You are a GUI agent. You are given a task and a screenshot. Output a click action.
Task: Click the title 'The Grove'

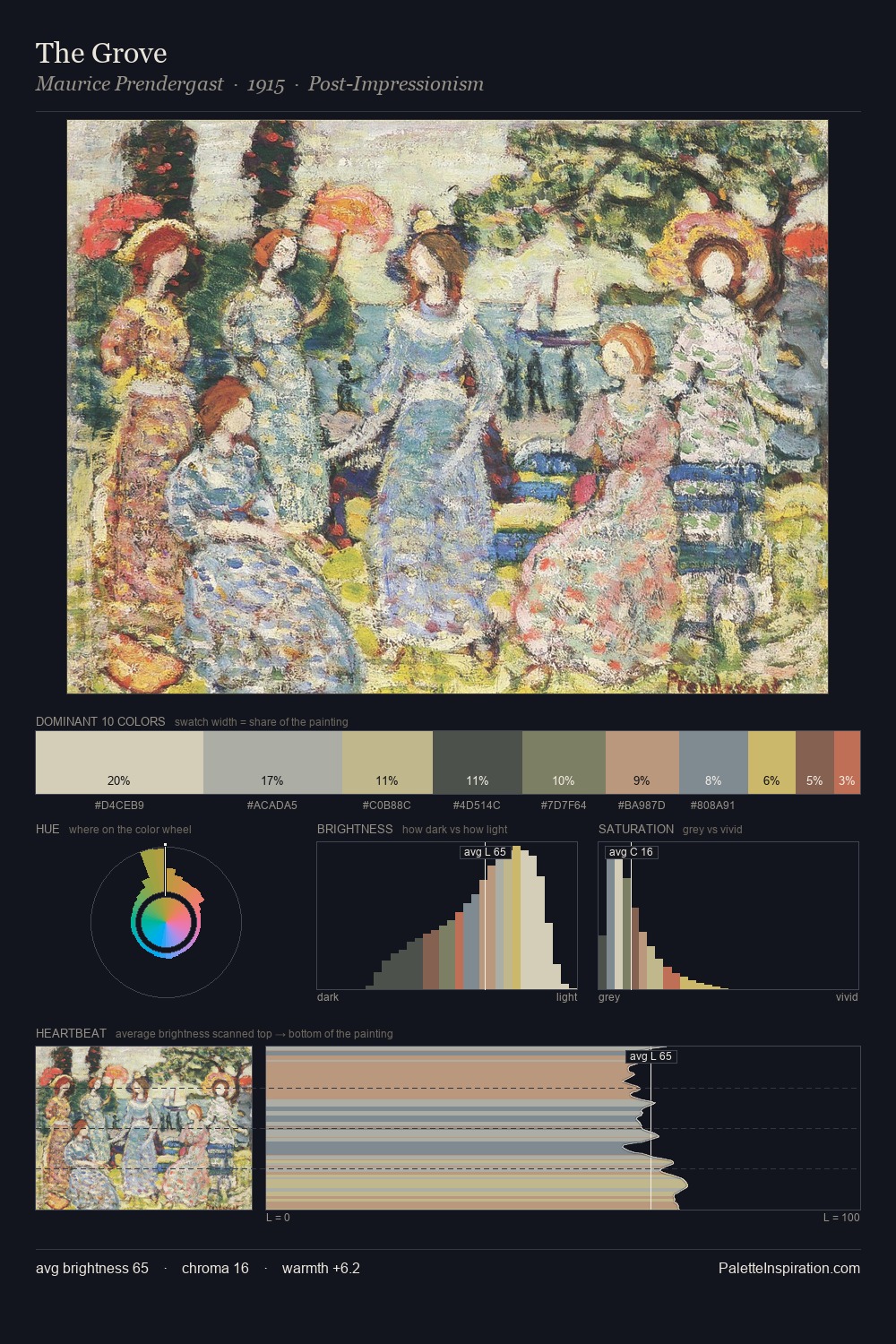click(x=101, y=53)
